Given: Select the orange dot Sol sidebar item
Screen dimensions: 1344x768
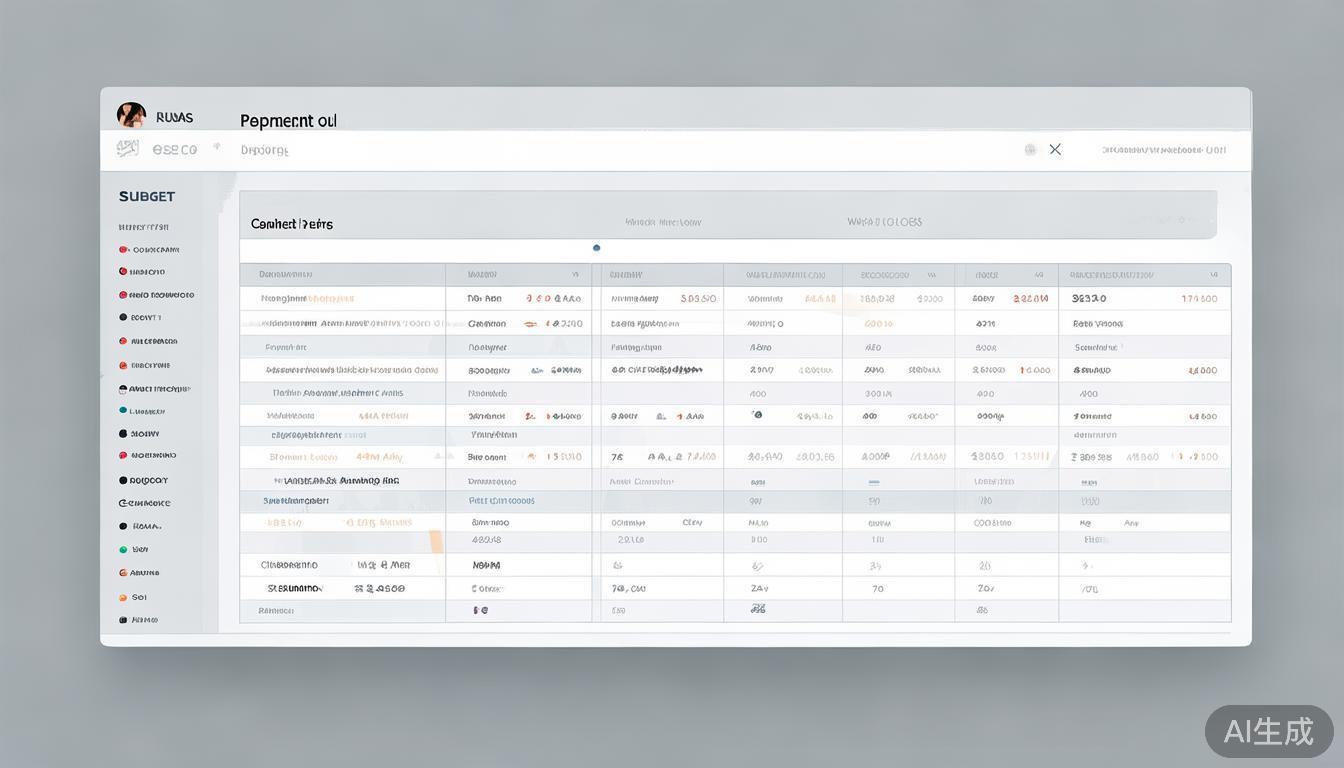Looking at the screenshot, I should point(123,597).
